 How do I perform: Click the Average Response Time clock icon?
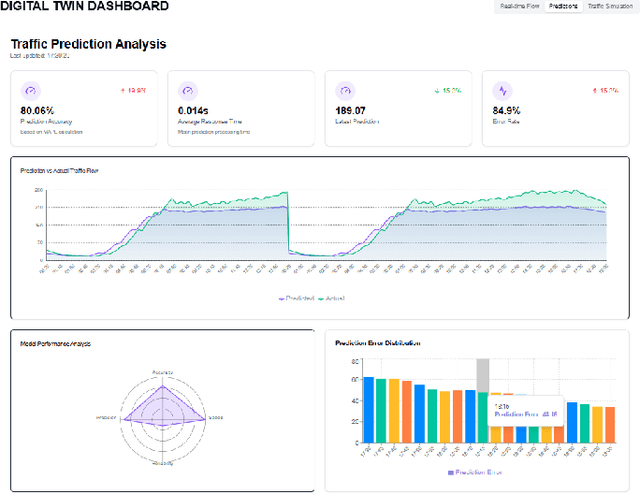coord(187,91)
